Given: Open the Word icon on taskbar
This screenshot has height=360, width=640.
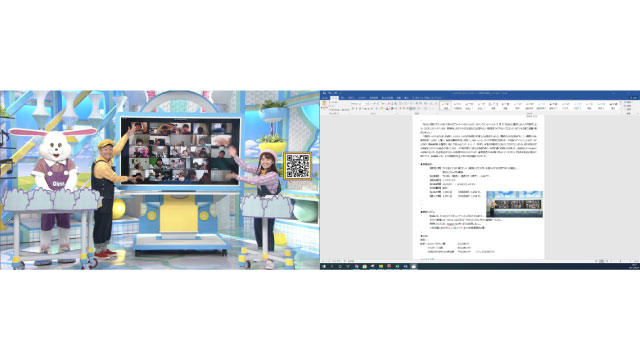Looking at the screenshot, I should click(405, 266).
